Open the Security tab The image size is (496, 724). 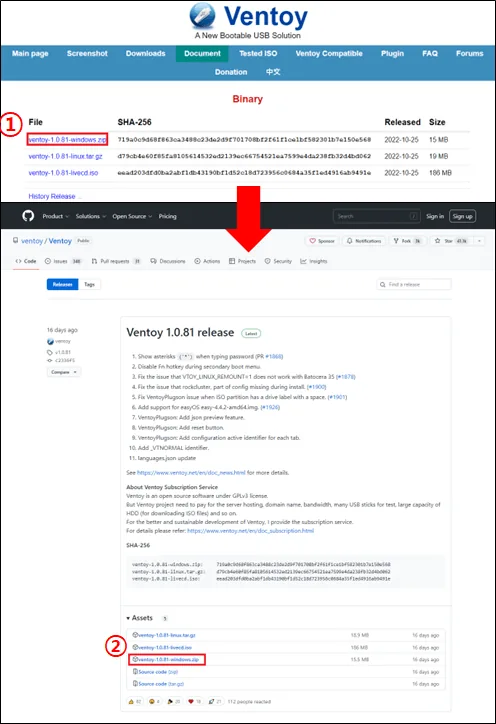(278, 261)
